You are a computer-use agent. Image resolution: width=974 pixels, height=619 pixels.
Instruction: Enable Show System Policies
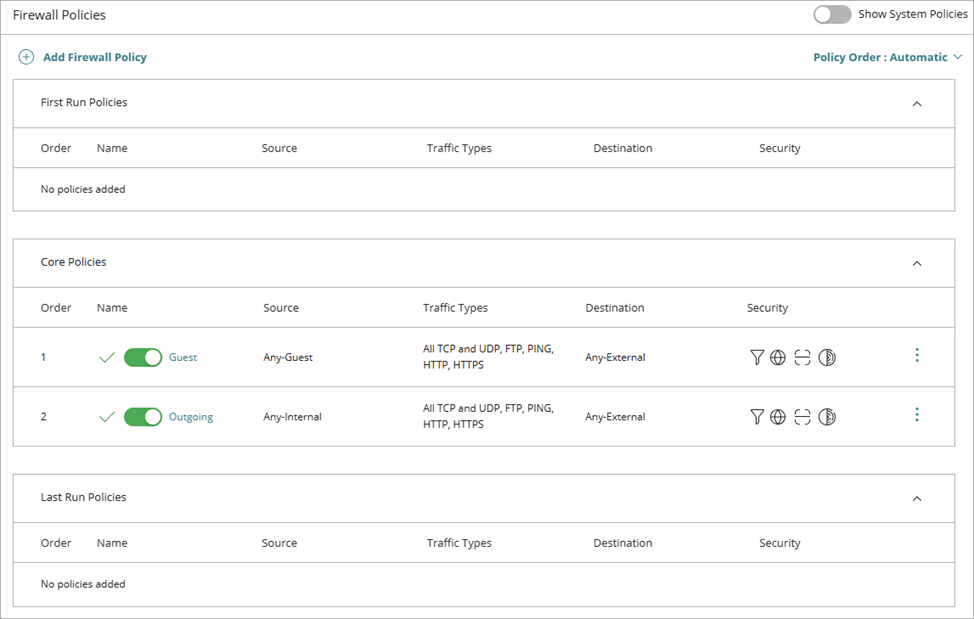[x=831, y=15]
